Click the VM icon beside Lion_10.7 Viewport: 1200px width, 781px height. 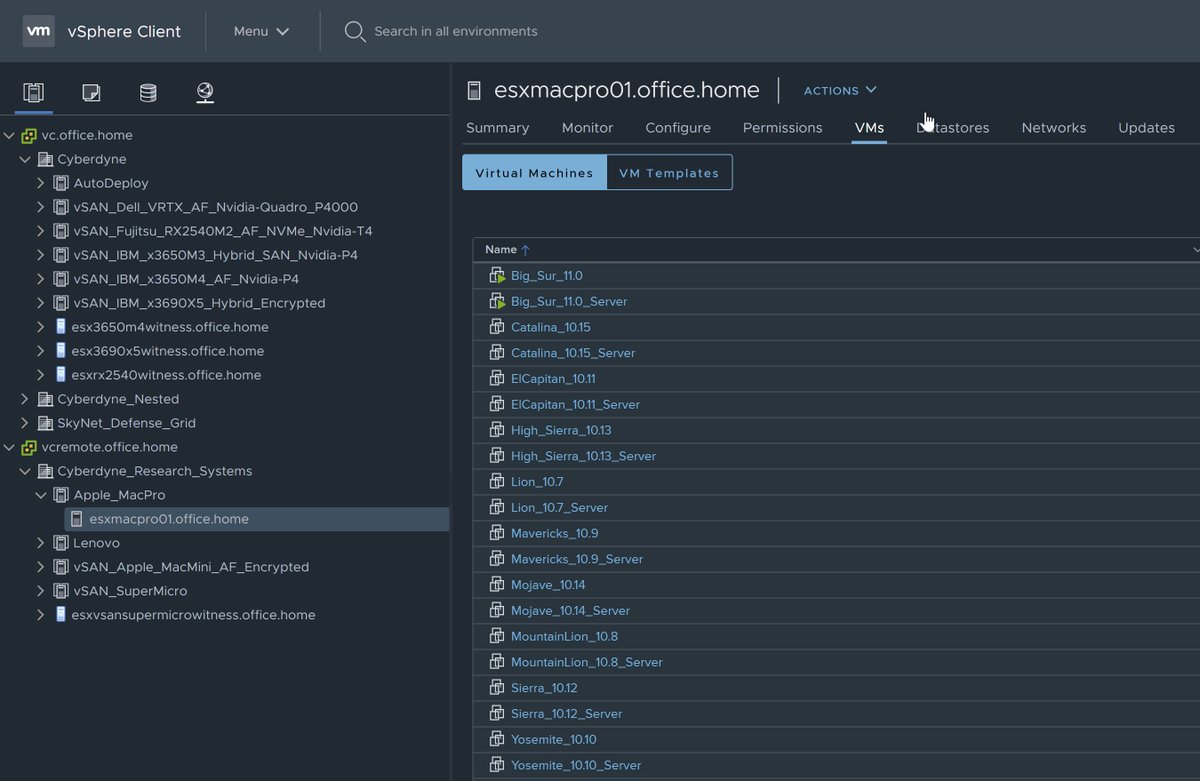pos(497,482)
